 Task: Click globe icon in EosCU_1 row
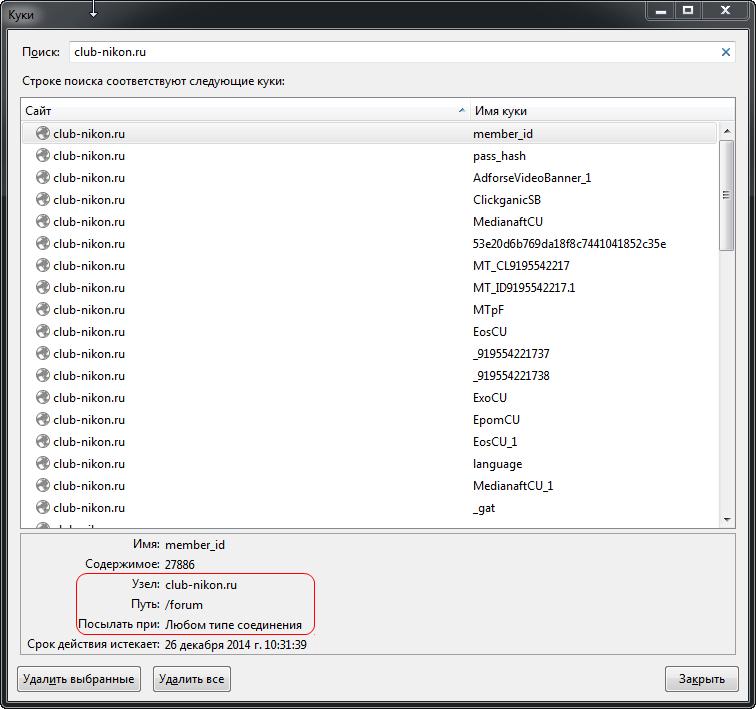43,441
